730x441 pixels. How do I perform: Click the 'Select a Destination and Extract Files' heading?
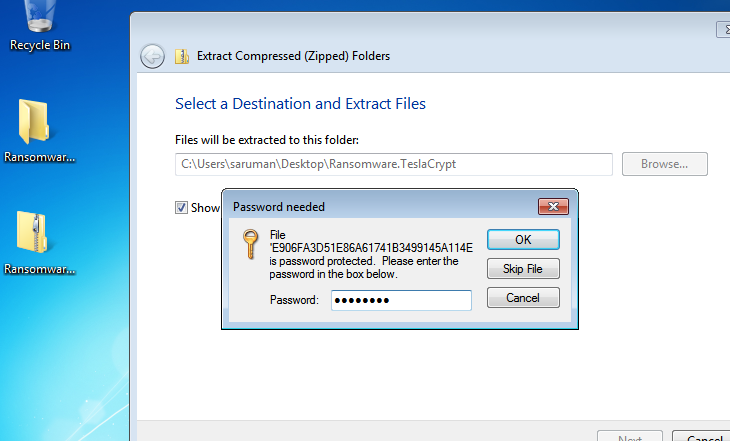(300, 103)
